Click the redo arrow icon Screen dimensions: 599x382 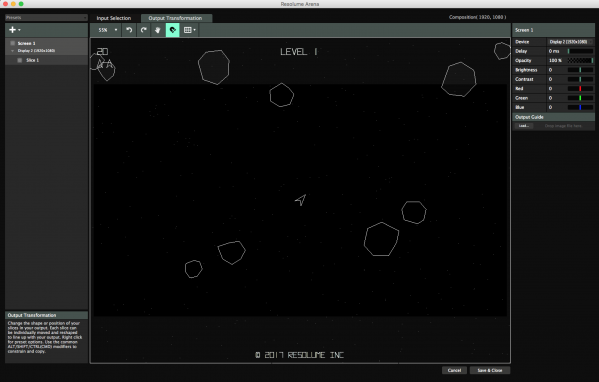click(x=144, y=30)
